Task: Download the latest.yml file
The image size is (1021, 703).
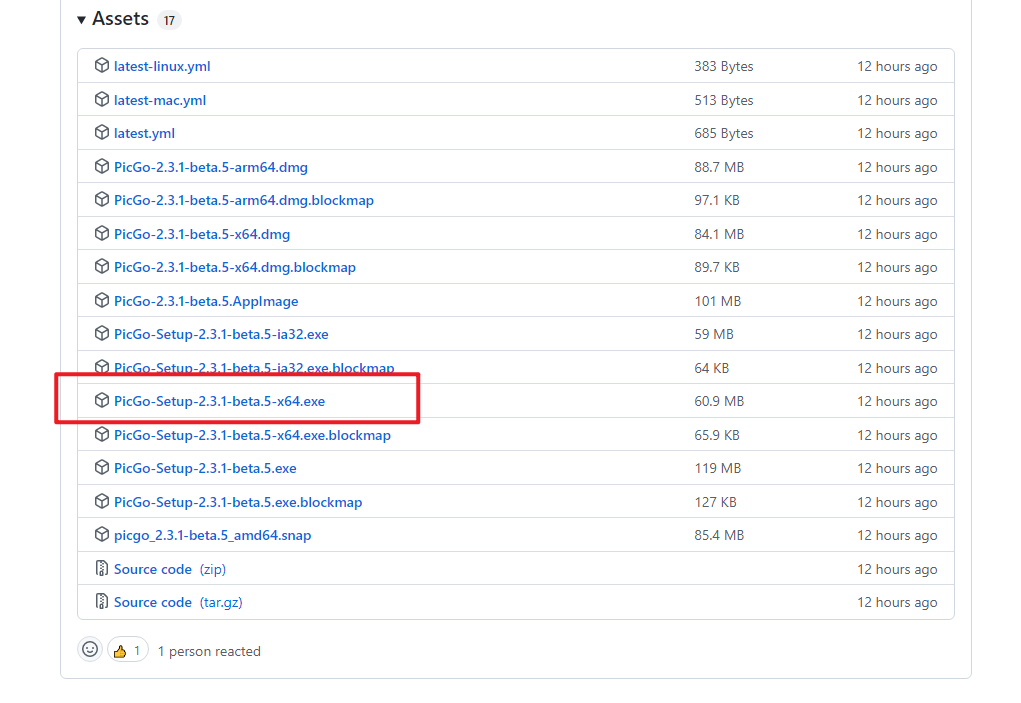Action: coord(145,133)
